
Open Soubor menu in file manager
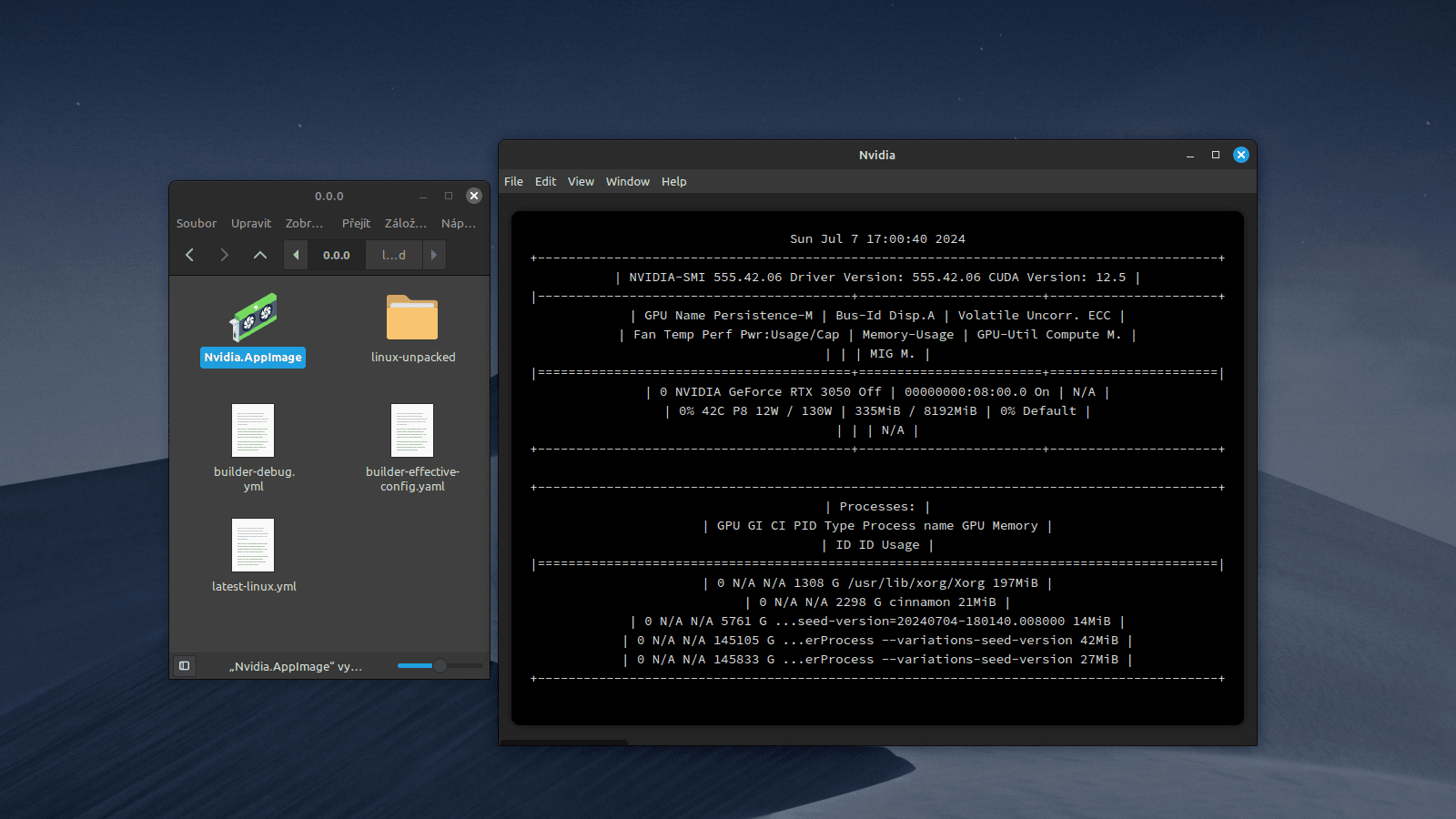click(x=197, y=223)
